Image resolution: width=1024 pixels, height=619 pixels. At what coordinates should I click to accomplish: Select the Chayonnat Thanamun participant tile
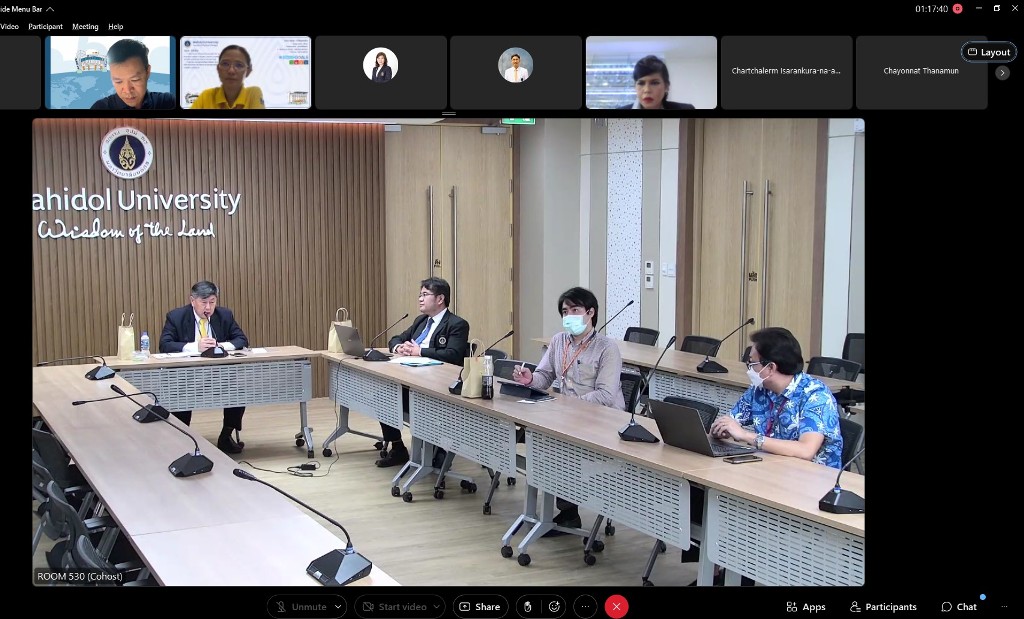click(x=921, y=72)
